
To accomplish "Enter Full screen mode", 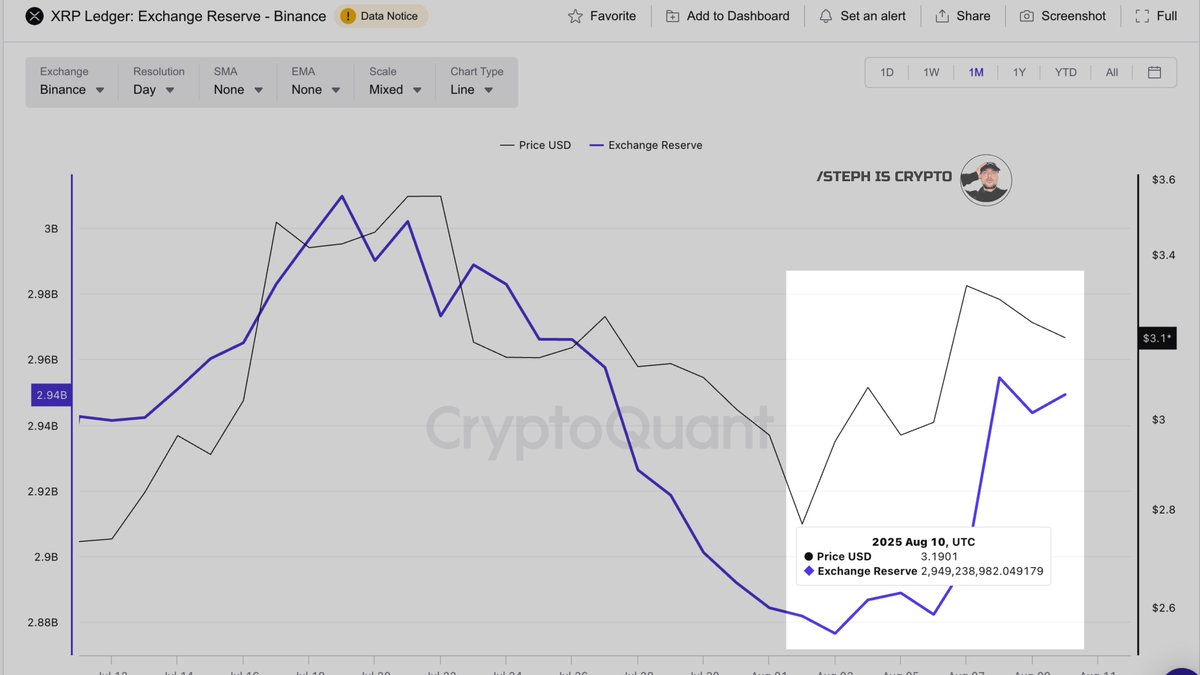I will click(x=1141, y=16).
